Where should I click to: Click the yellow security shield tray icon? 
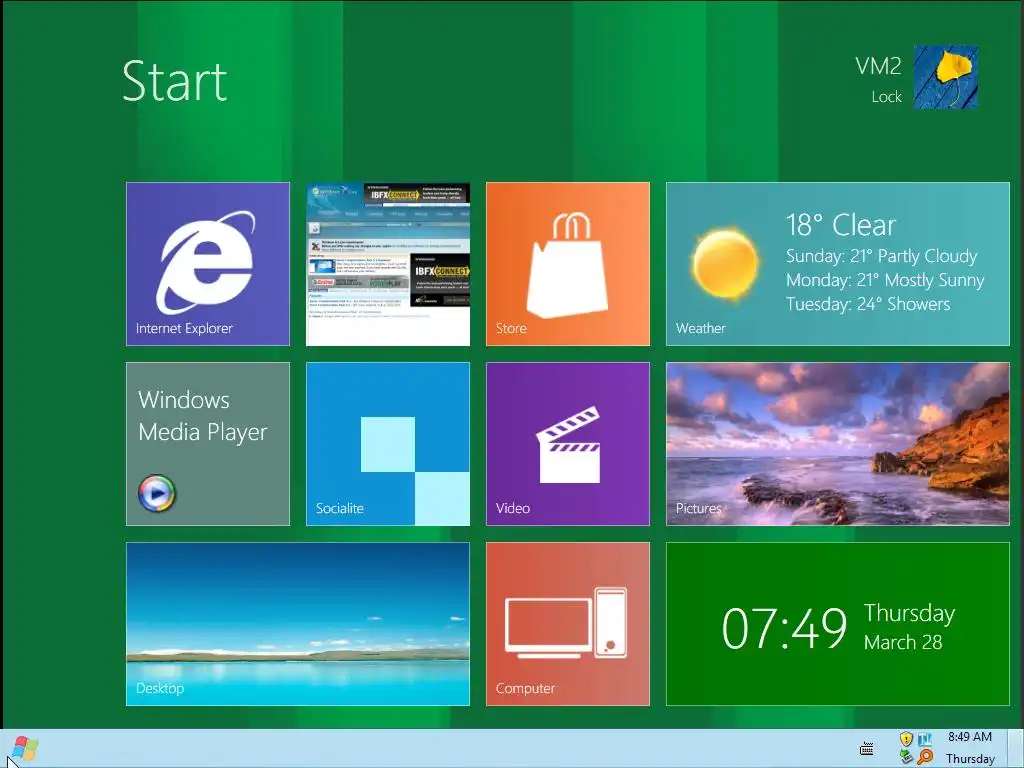pyautogui.click(x=906, y=739)
